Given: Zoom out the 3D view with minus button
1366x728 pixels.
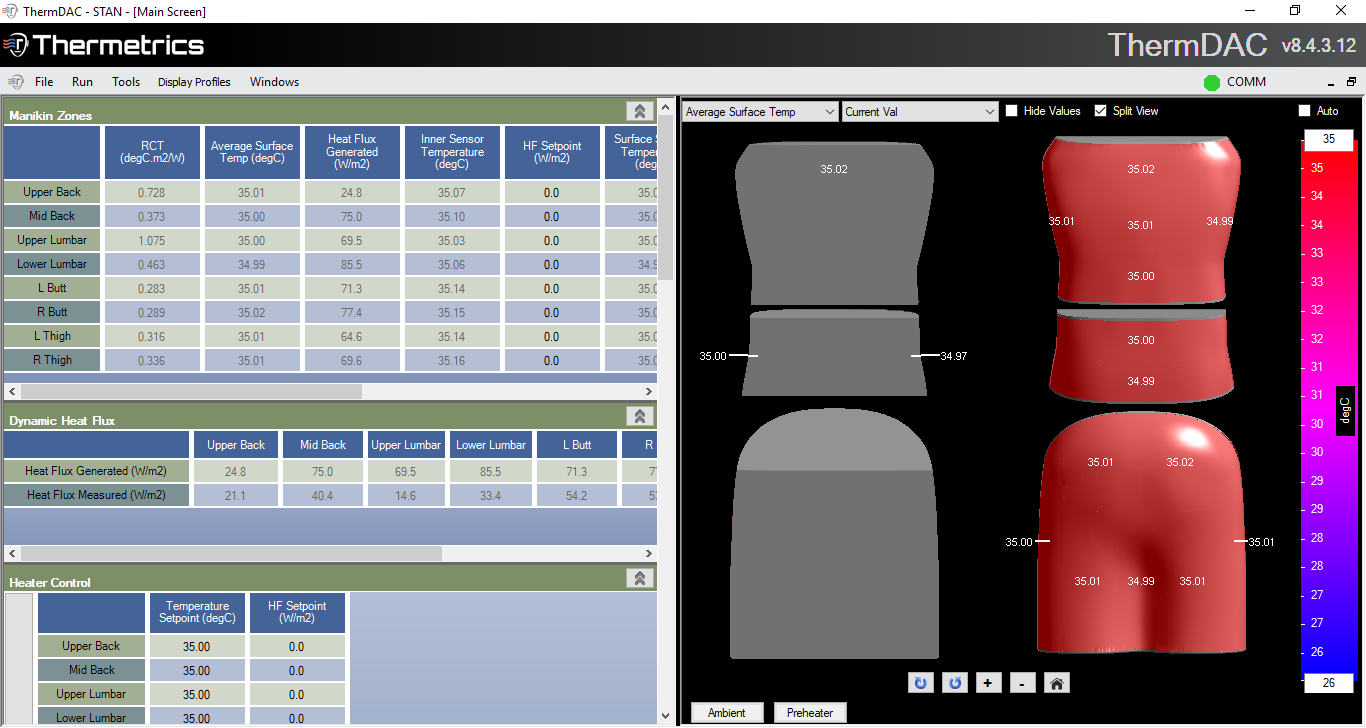Looking at the screenshot, I should click(x=1022, y=683).
